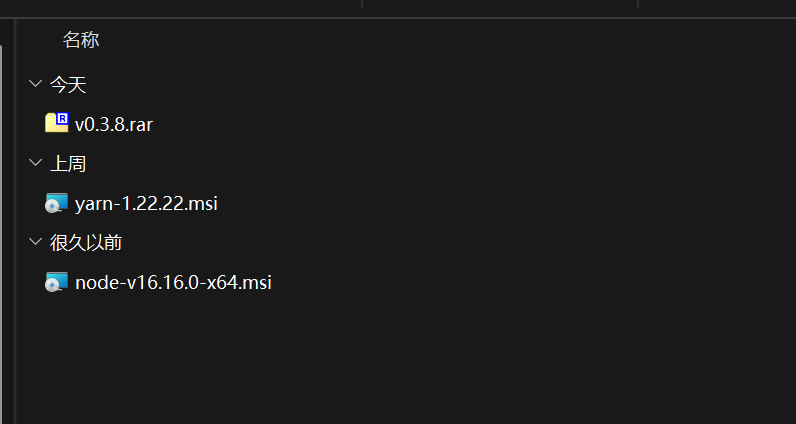Click the node installer package icon

pyautogui.click(x=56, y=282)
